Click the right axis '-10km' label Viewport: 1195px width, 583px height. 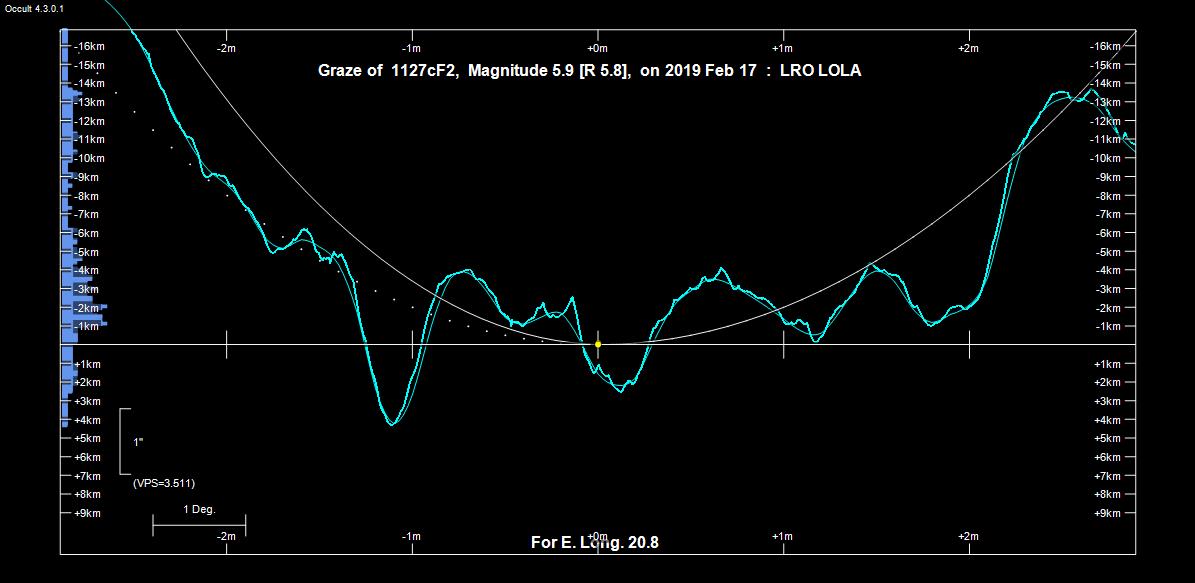coord(1112,158)
